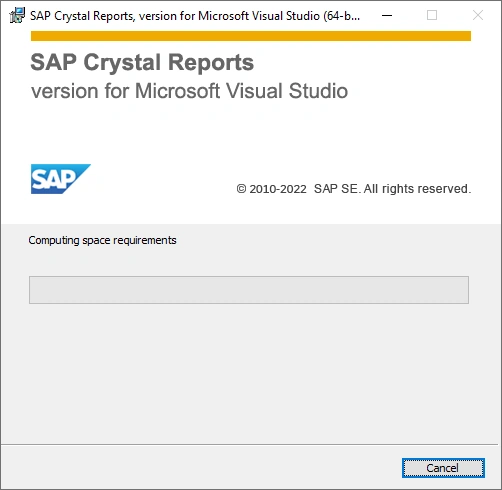Cancel the installation

click(443, 468)
